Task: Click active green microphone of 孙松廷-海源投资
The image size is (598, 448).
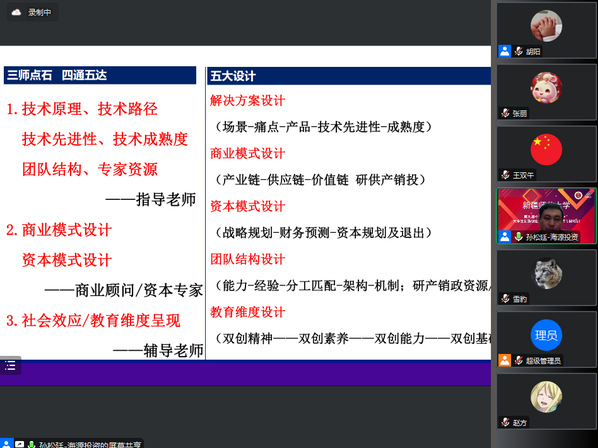Action: [518, 236]
